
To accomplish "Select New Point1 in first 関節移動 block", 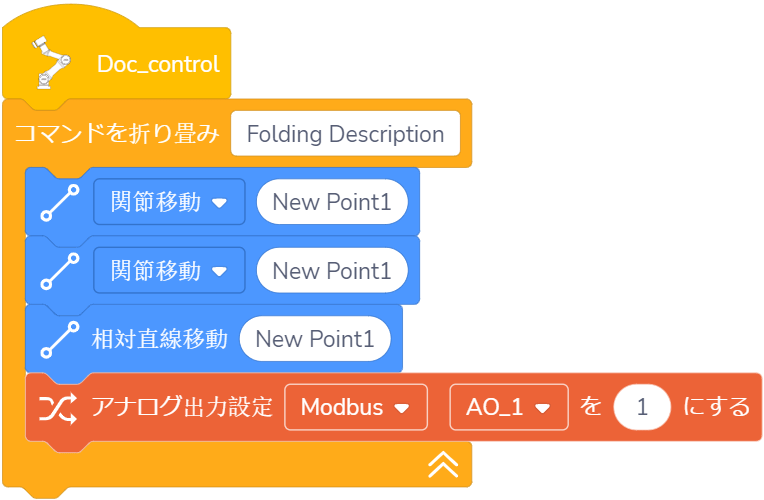I will [332, 203].
